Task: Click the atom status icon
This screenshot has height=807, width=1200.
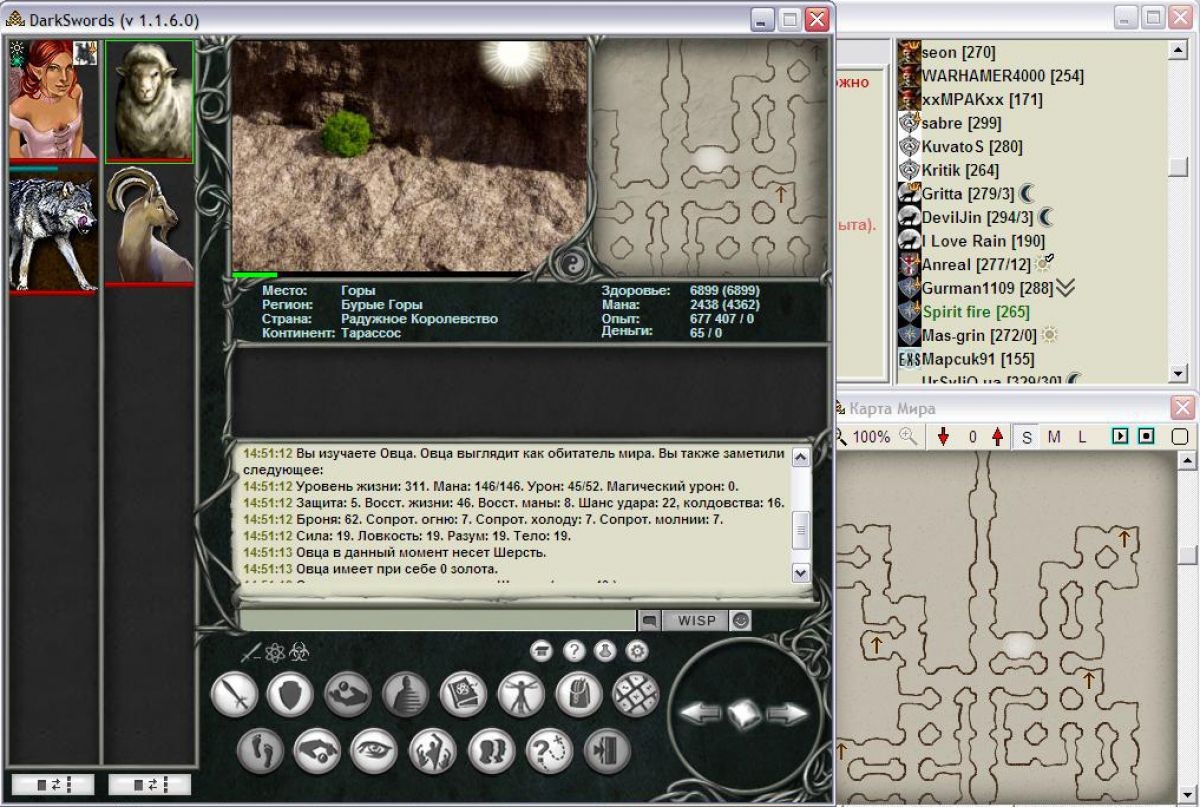Action: (x=275, y=652)
